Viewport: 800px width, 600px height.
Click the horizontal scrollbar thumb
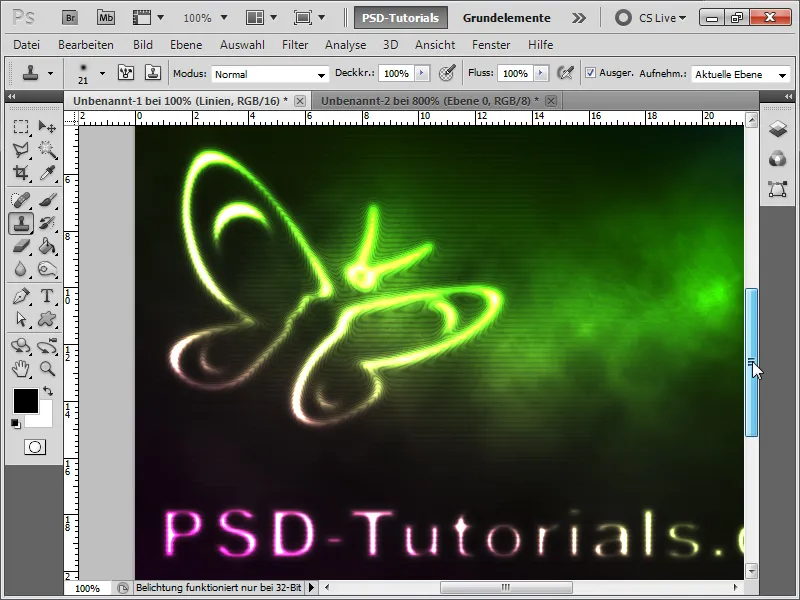506,587
